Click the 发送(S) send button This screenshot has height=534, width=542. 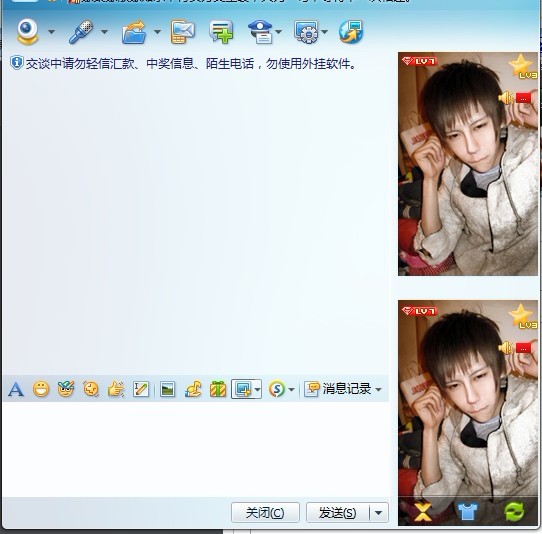point(337,513)
